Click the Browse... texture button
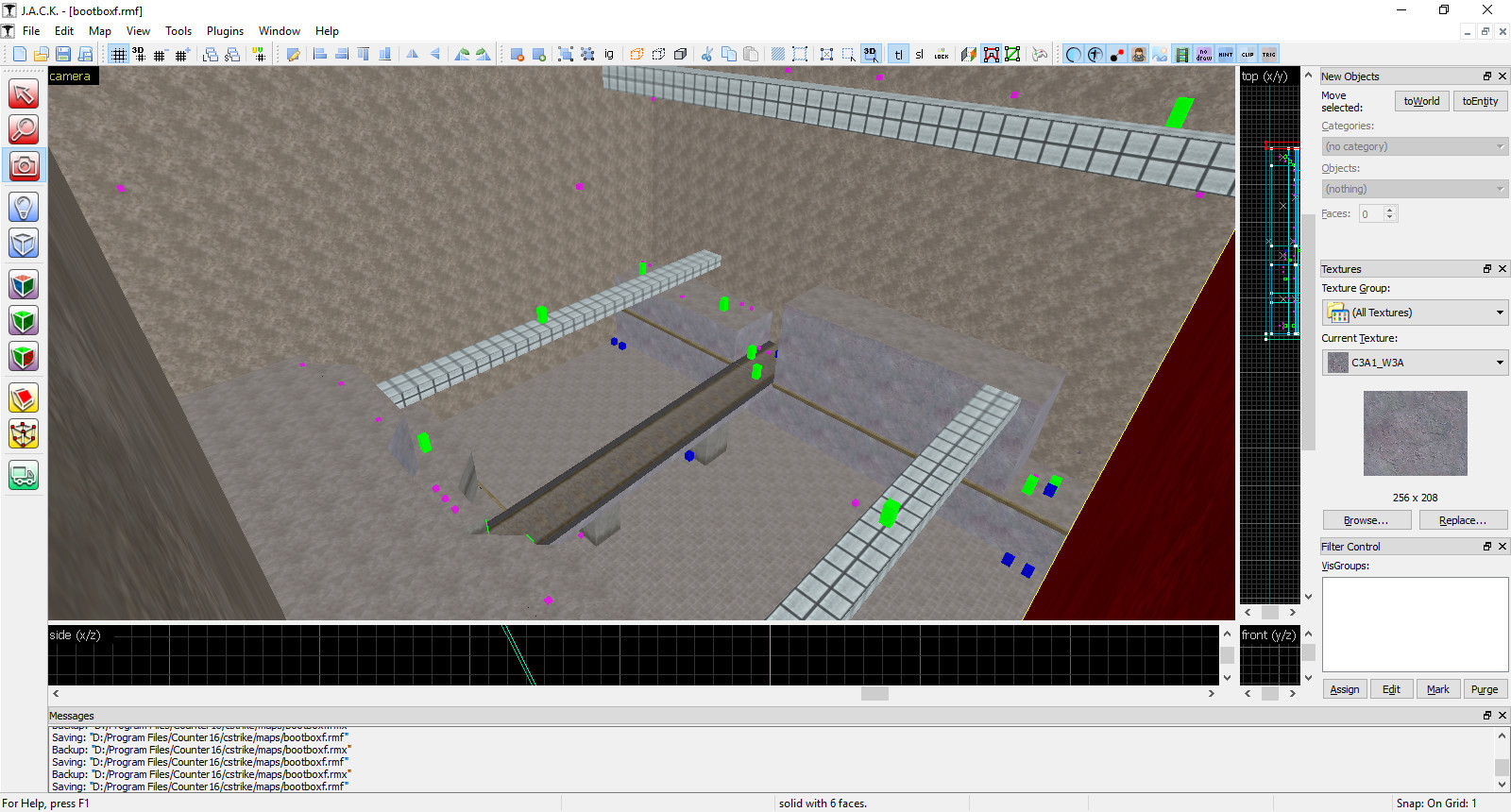The width and height of the screenshot is (1511, 812). [x=1366, y=520]
